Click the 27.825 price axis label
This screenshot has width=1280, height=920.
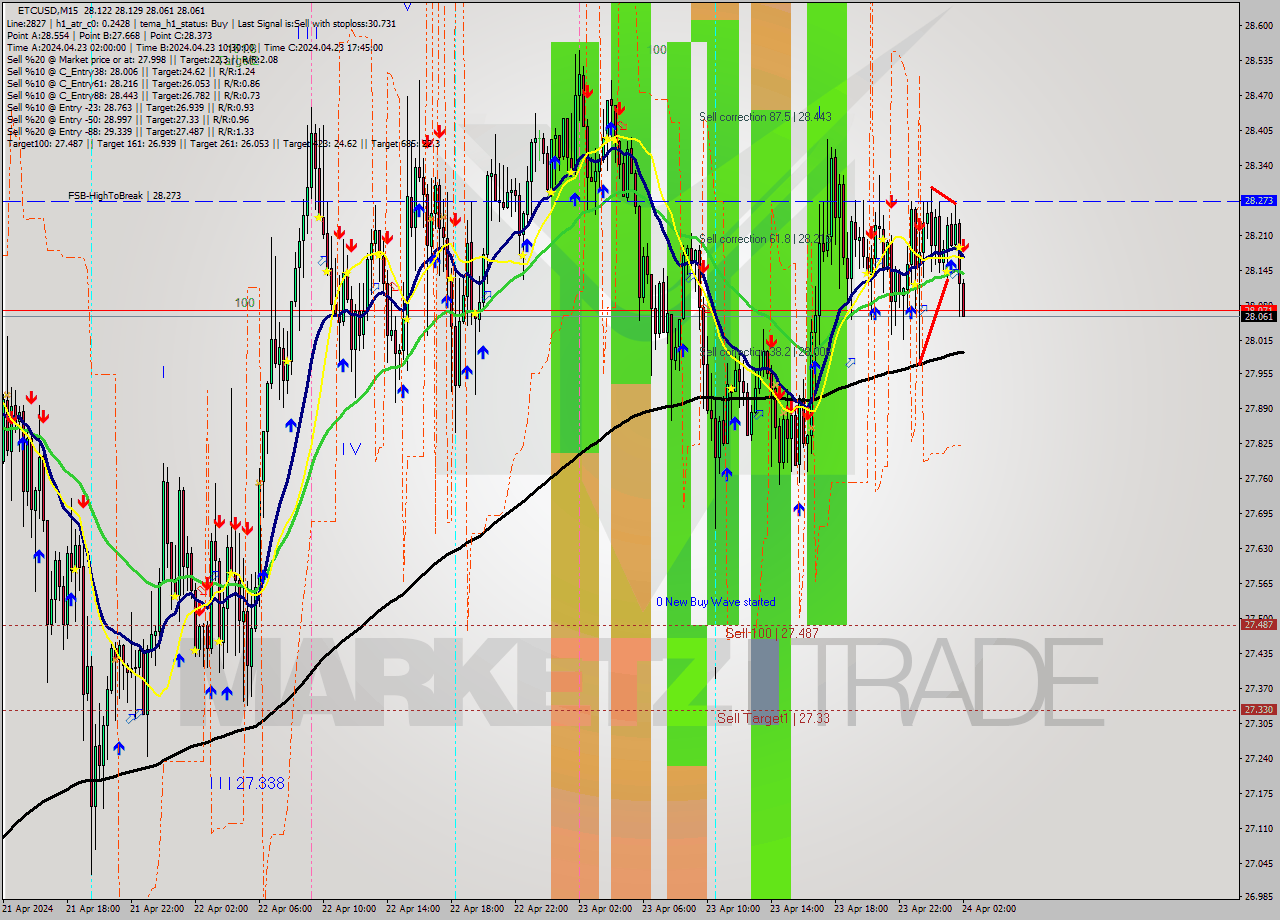click(x=1258, y=443)
